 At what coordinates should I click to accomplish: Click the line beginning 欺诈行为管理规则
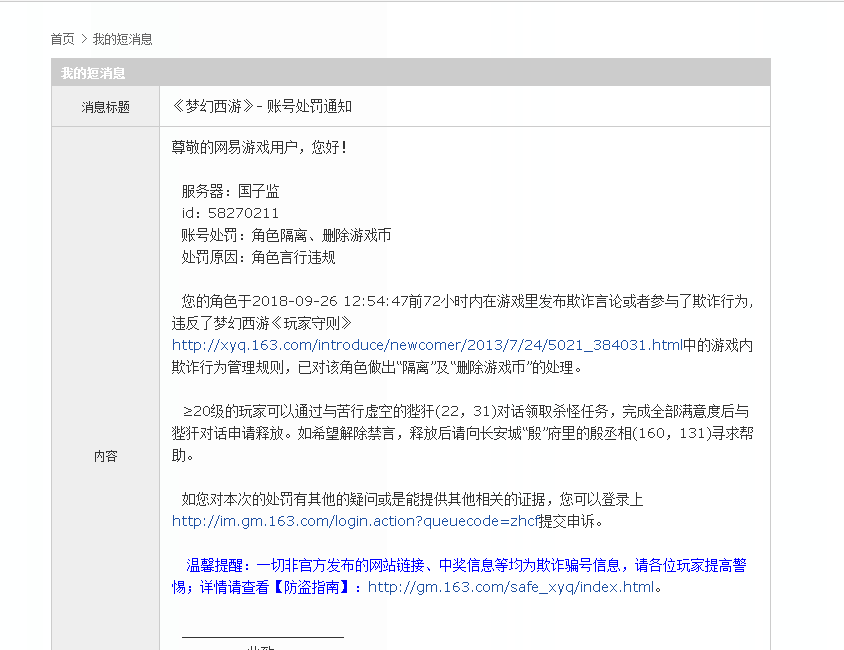coord(377,368)
